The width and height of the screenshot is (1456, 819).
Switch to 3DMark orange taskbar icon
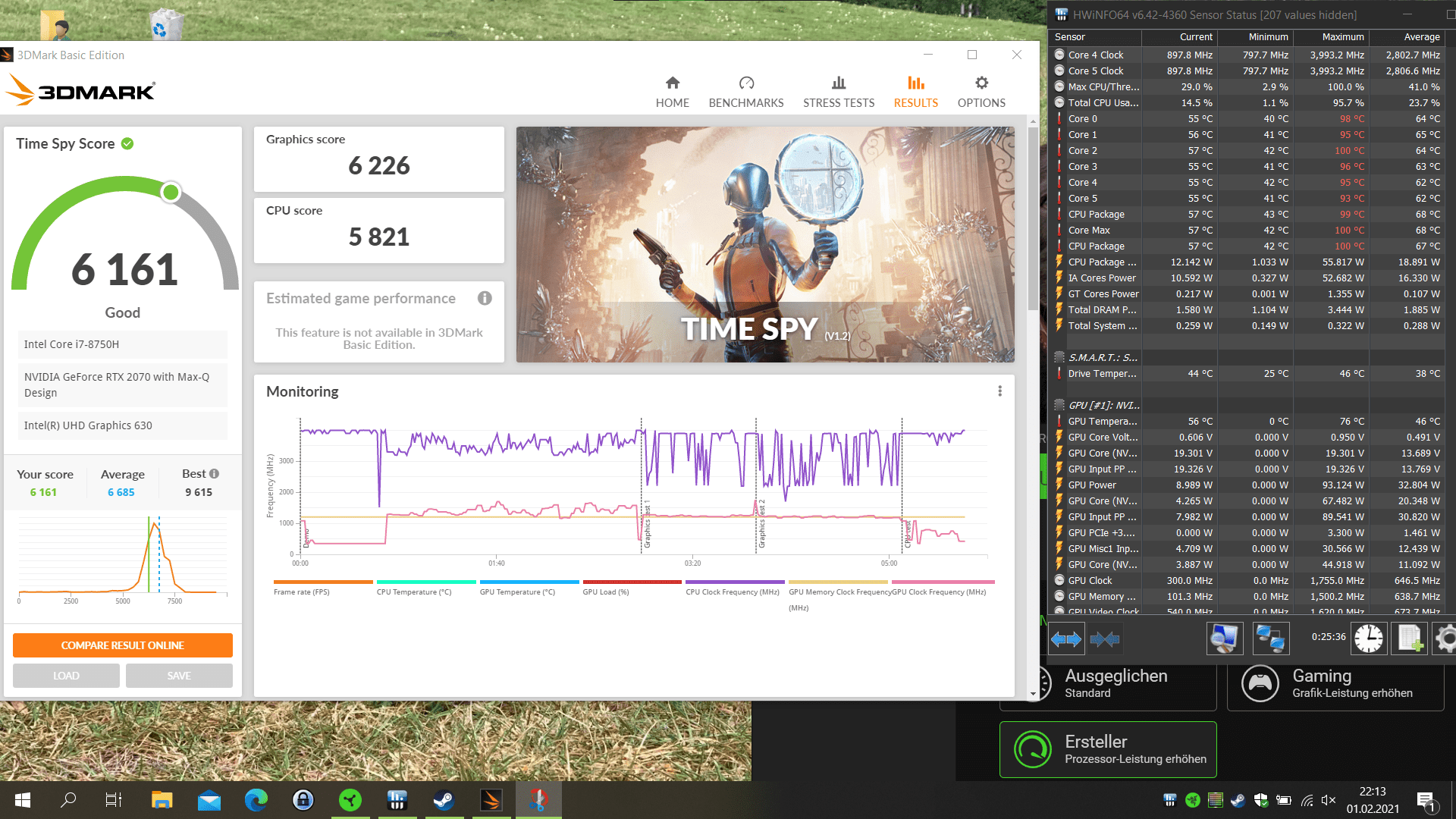pyautogui.click(x=491, y=800)
